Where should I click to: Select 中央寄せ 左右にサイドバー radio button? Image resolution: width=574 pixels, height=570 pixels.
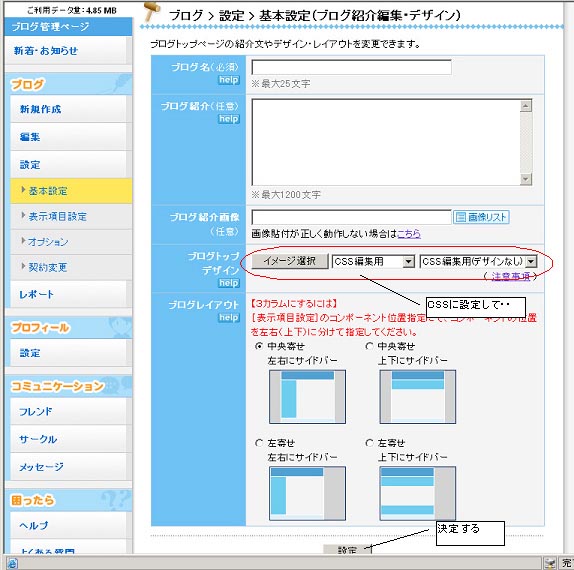pyautogui.click(x=259, y=346)
